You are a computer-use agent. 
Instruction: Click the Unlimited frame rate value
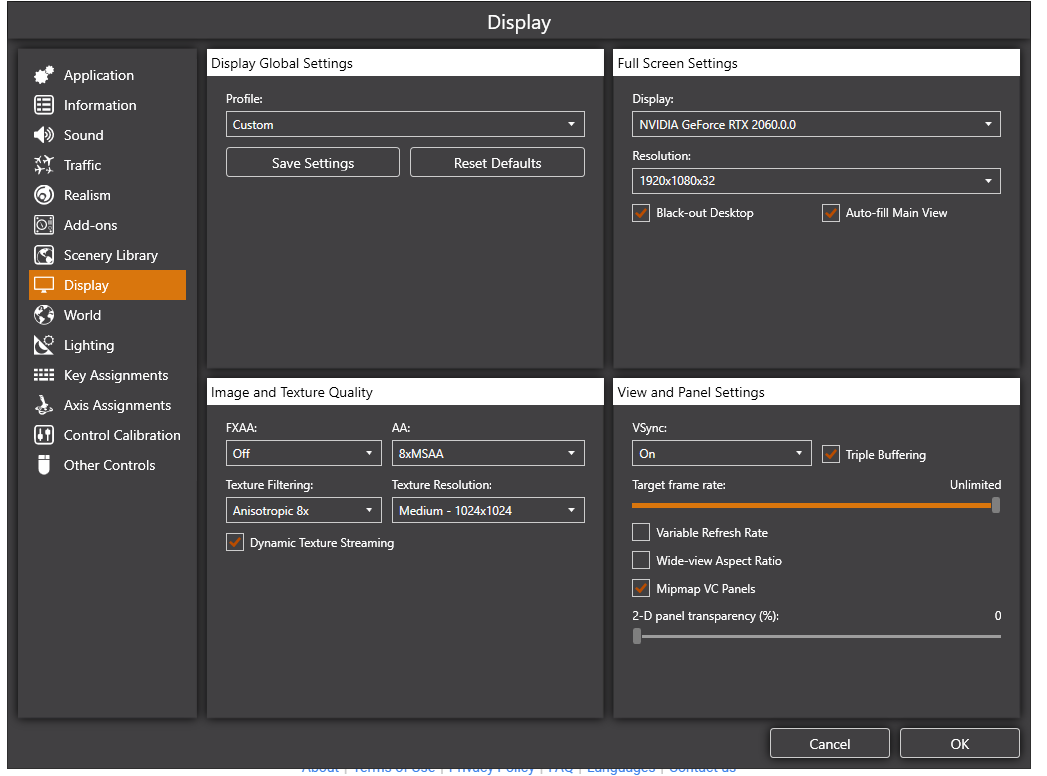click(975, 485)
